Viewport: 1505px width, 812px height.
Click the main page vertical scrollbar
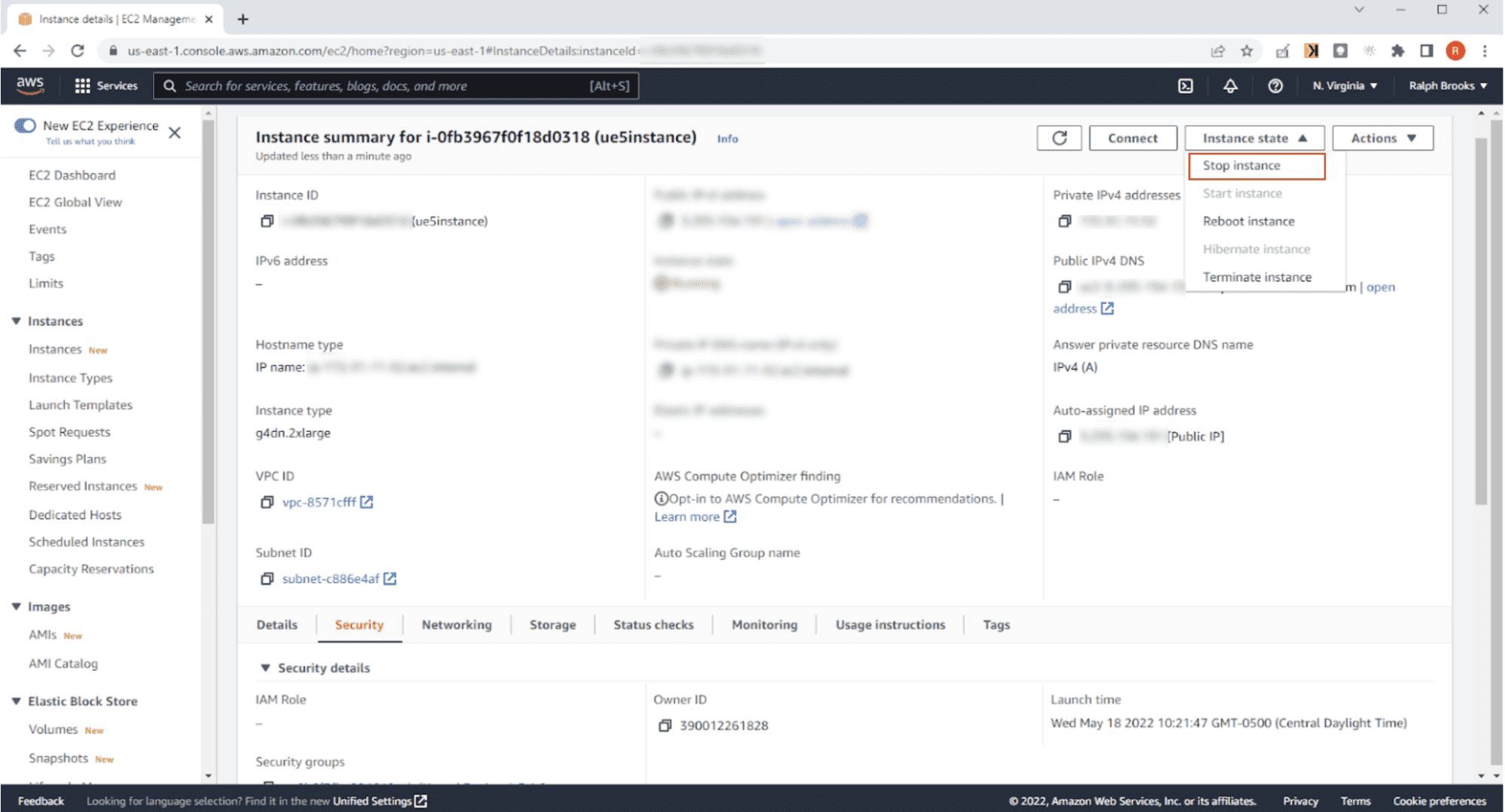1481,321
